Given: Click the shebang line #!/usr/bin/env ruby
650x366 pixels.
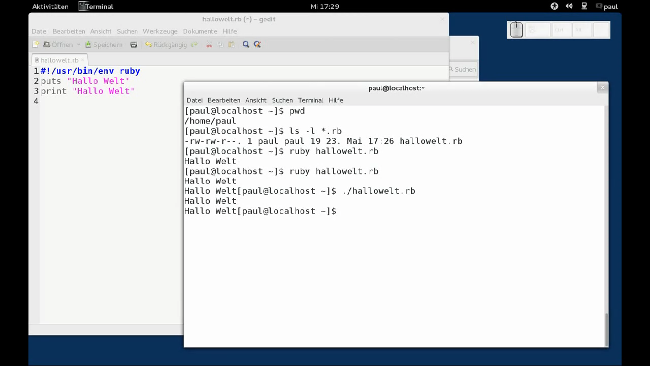Looking at the screenshot, I should coord(90,71).
